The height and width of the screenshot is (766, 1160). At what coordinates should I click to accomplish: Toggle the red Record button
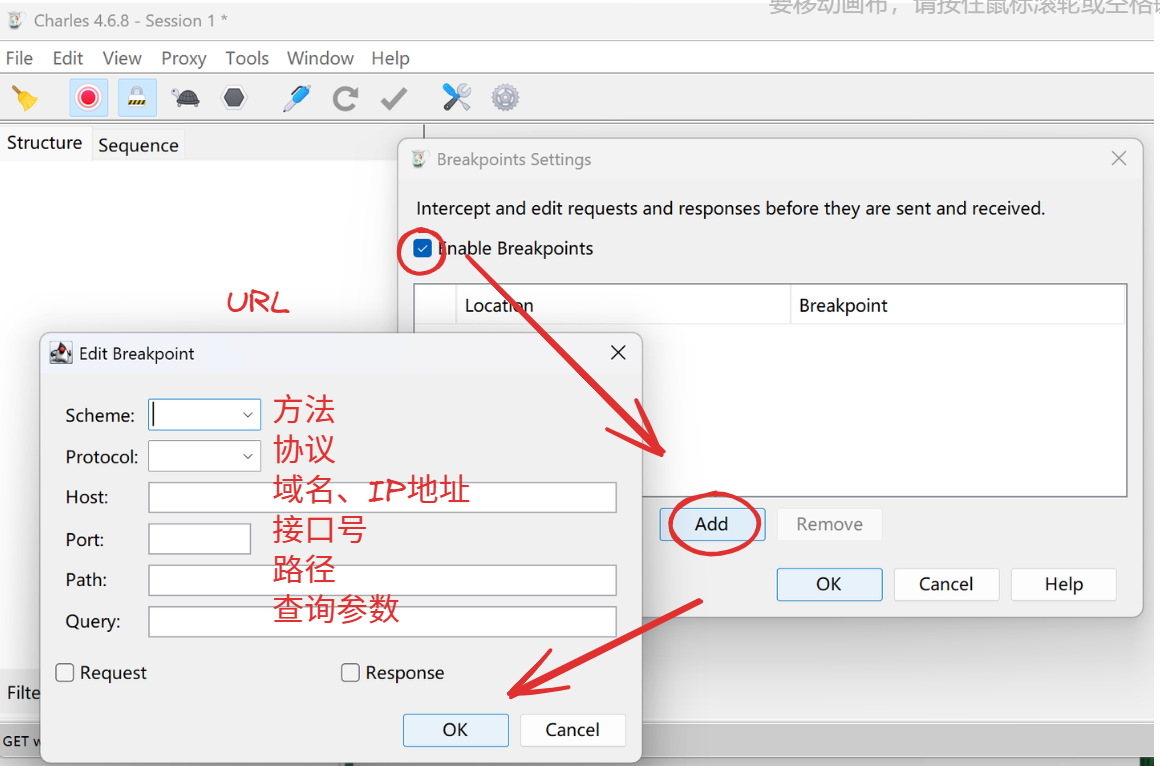click(89, 98)
